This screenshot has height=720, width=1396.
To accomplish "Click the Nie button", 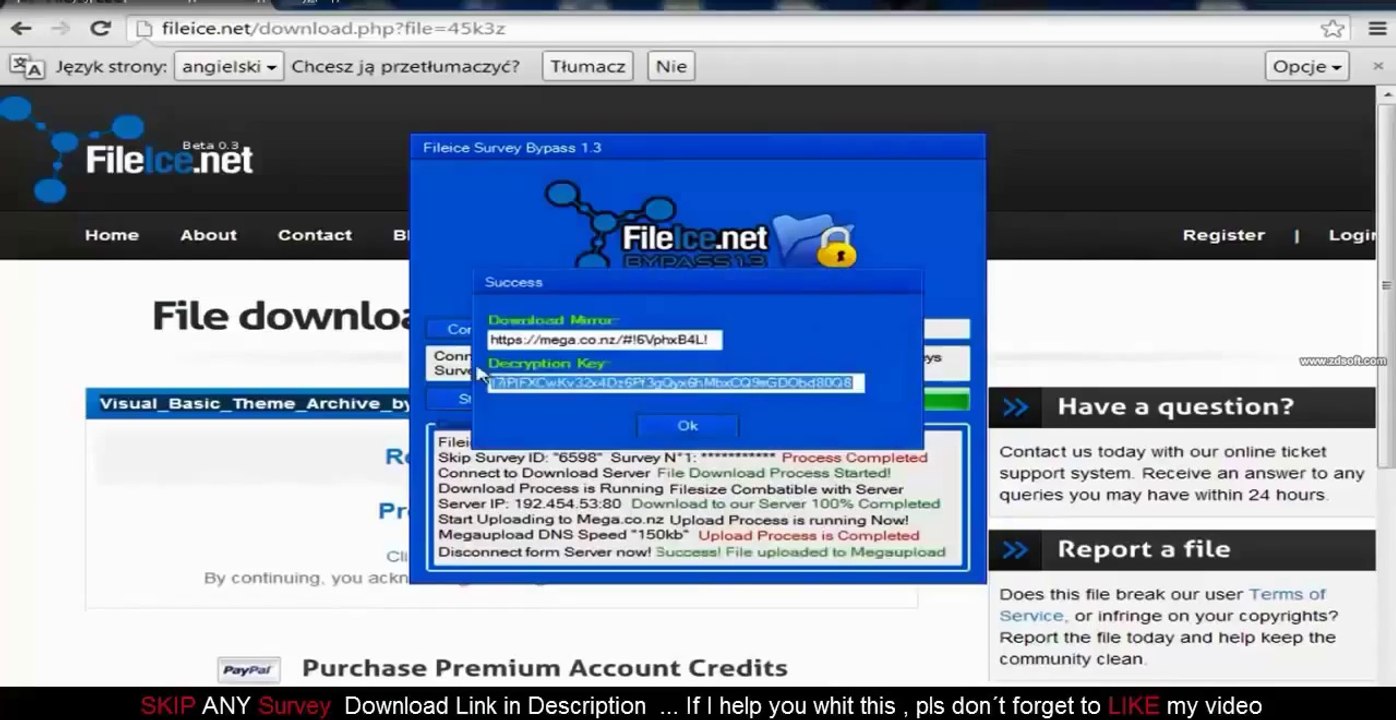I will [x=670, y=67].
